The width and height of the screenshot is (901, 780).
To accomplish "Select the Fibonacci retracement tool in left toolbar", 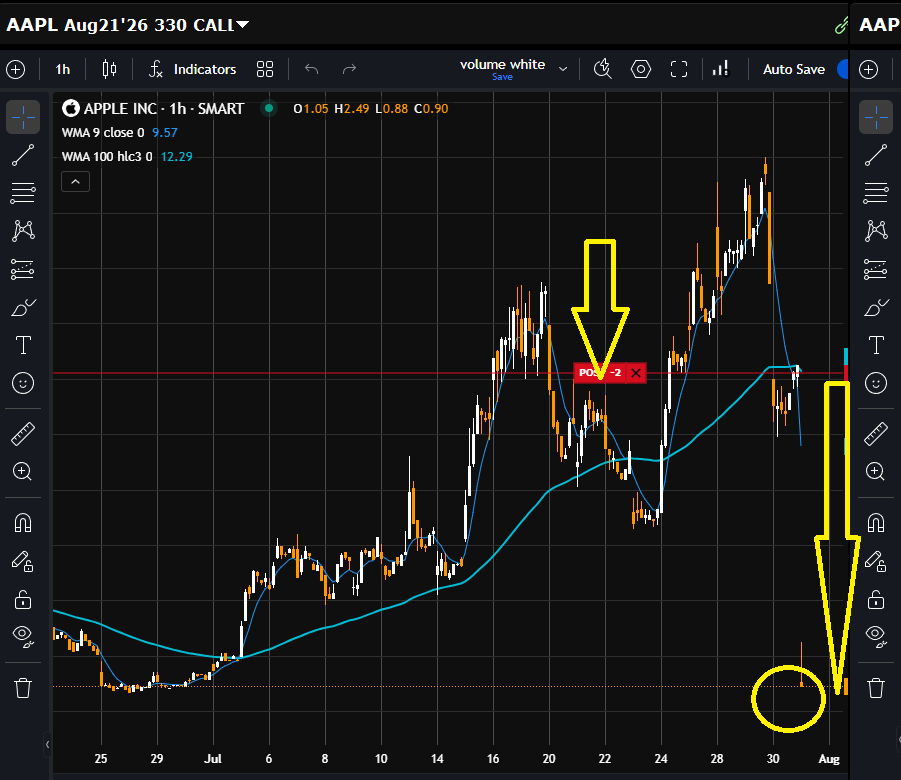I will click(x=23, y=193).
